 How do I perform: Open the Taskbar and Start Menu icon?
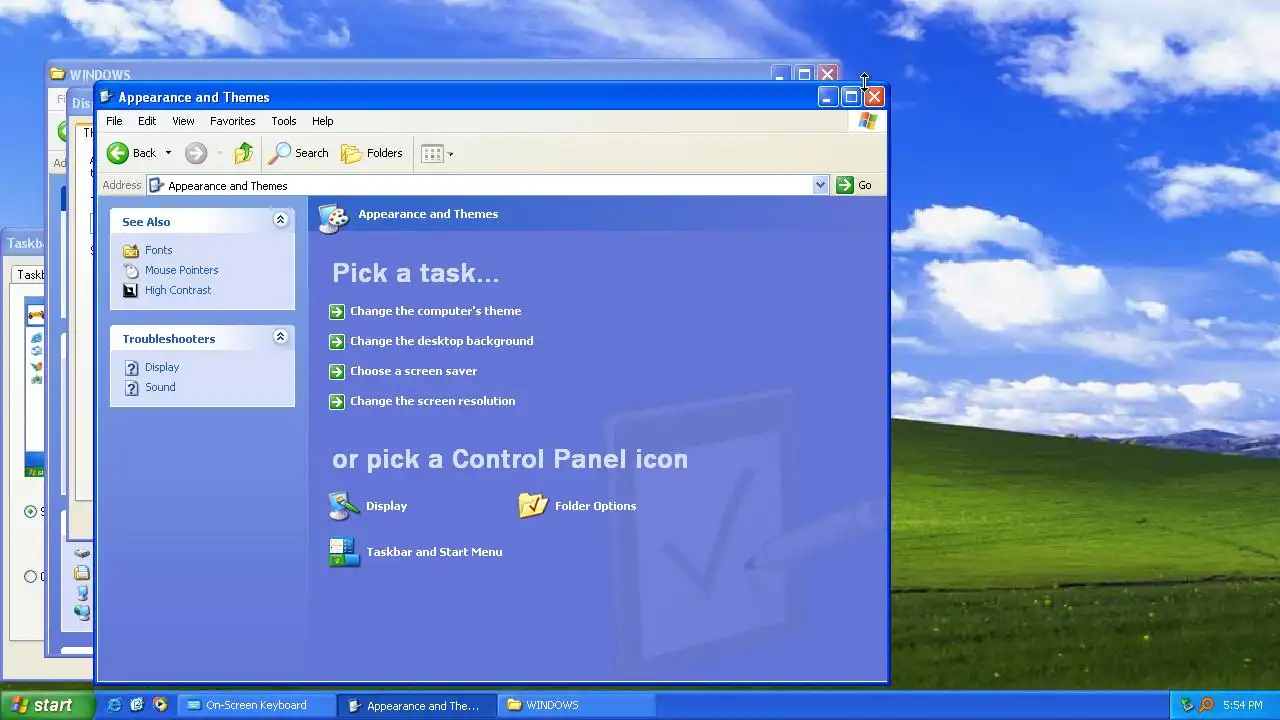tap(344, 552)
